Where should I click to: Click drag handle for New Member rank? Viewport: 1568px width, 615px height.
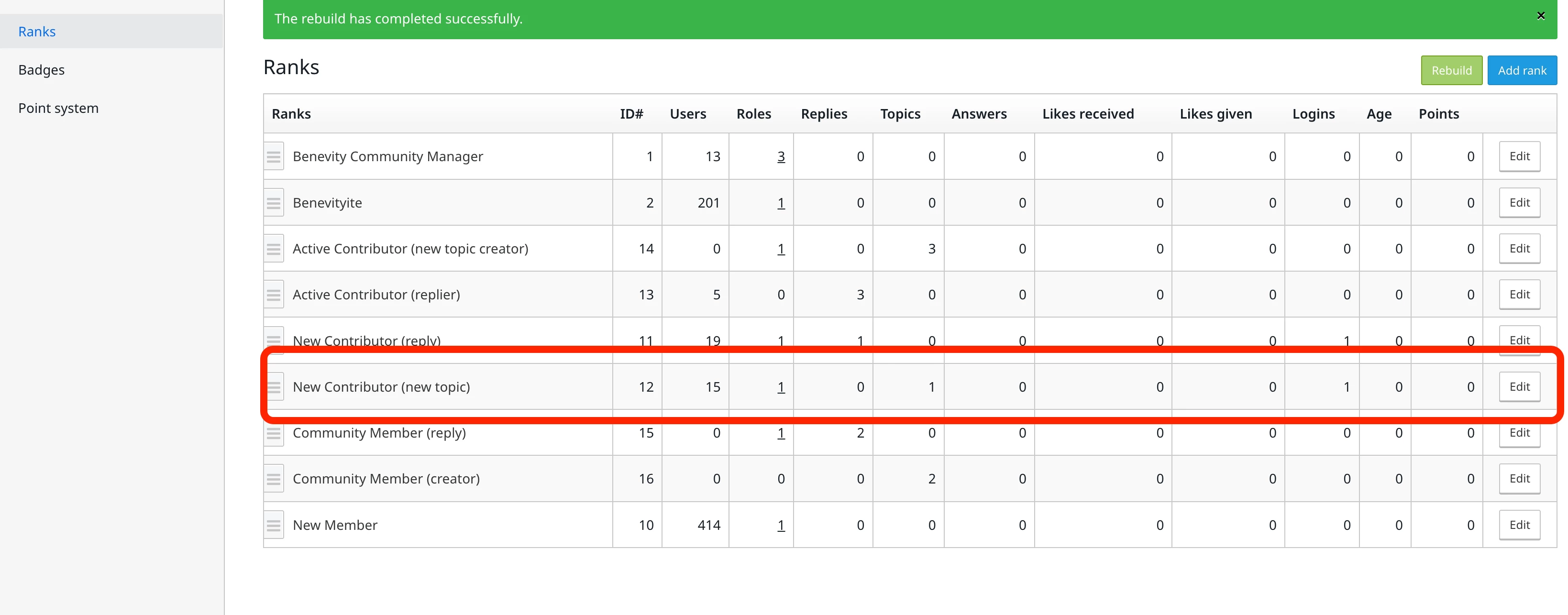pos(274,525)
